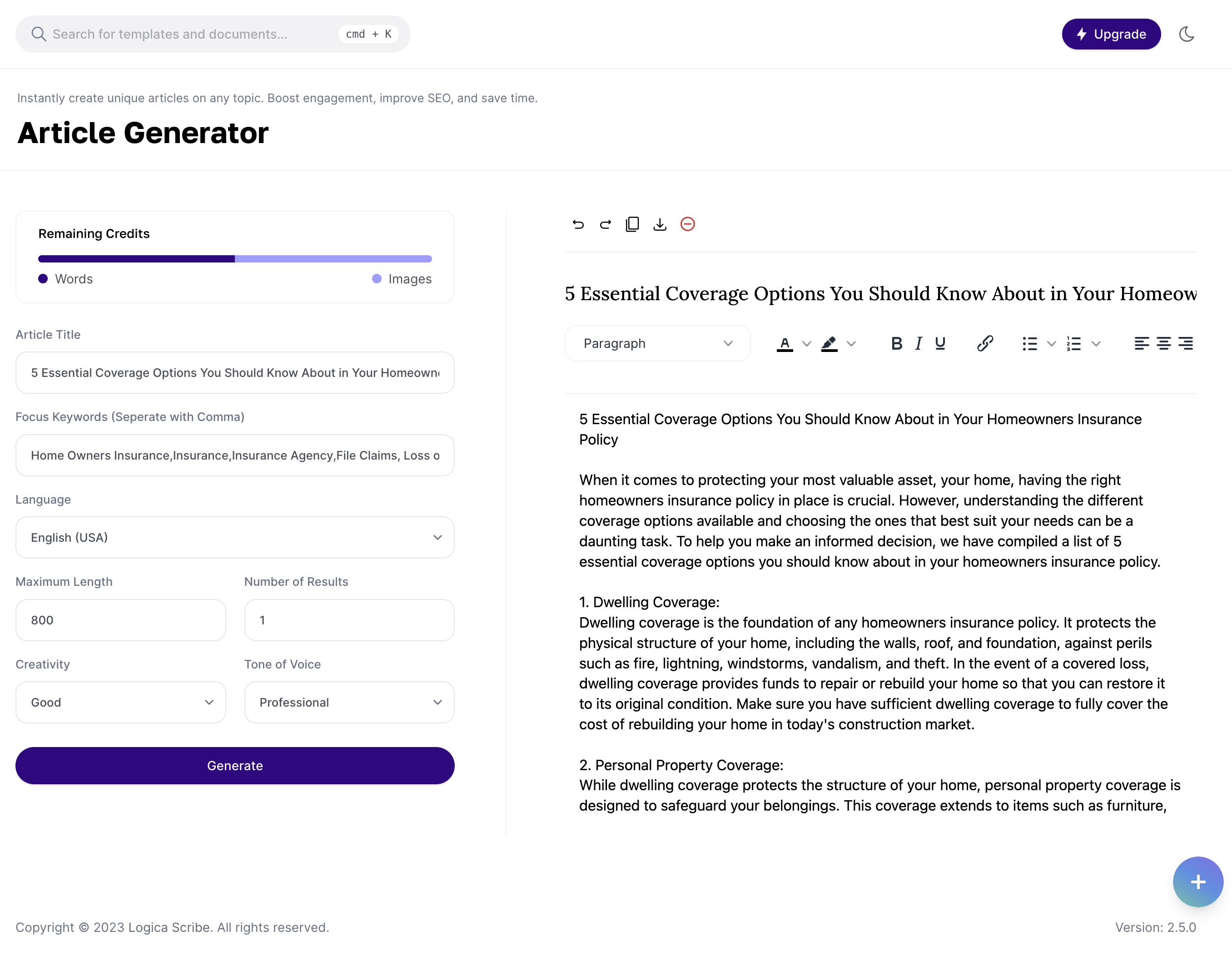Apply bold formatting

pyautogui.click(x=896, y=343)
